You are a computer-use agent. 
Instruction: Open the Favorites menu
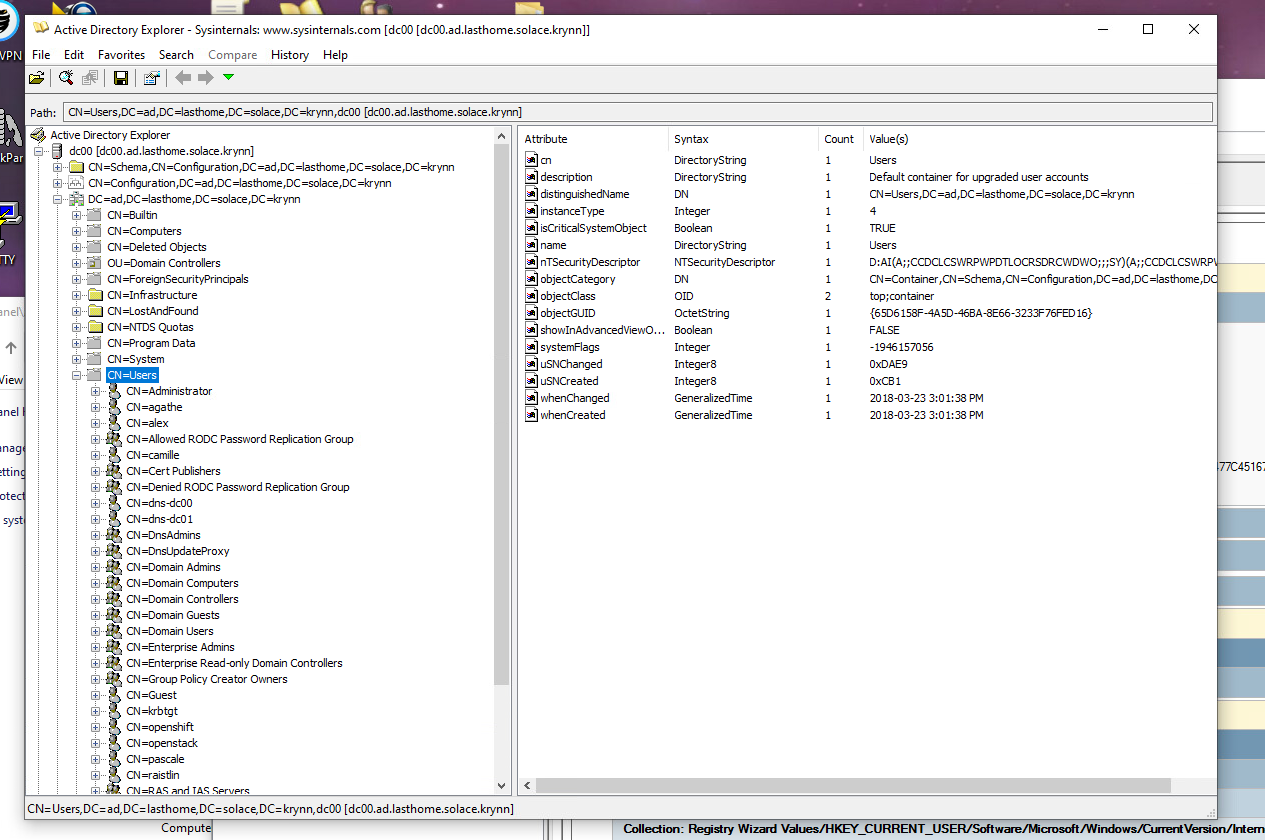121,55
